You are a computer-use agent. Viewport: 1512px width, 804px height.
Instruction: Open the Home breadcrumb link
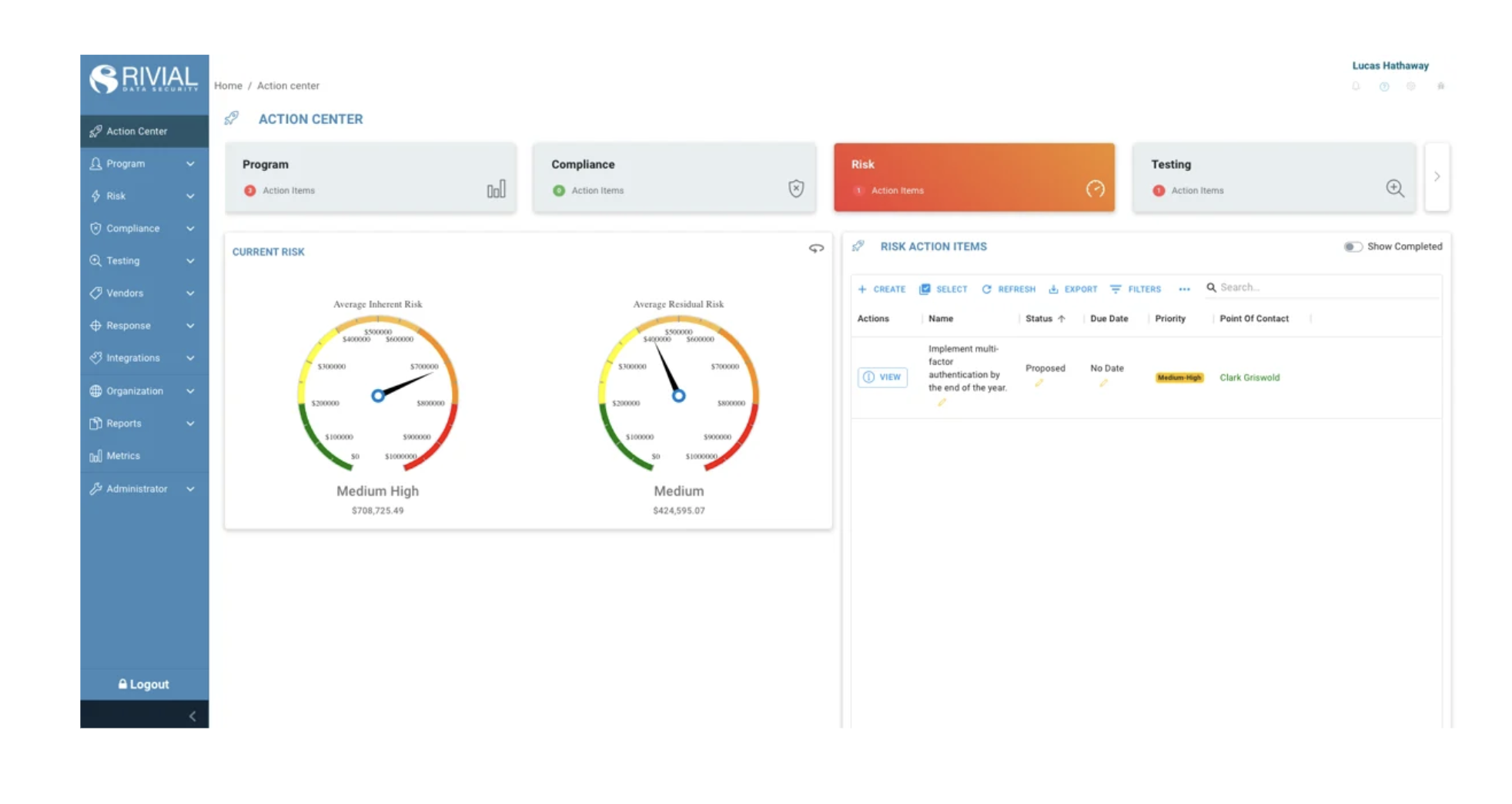pyautogui.click(x=228, y=85)
